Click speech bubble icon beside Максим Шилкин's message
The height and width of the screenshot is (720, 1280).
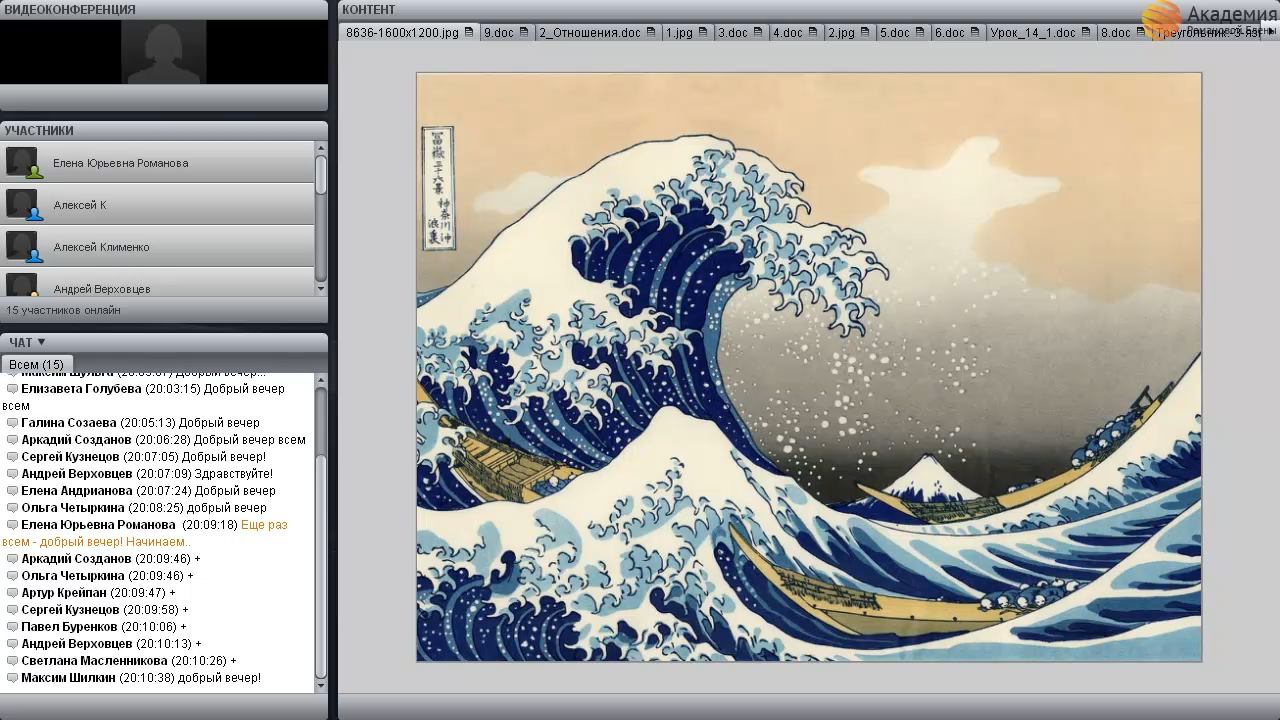(x=13, y=678)
